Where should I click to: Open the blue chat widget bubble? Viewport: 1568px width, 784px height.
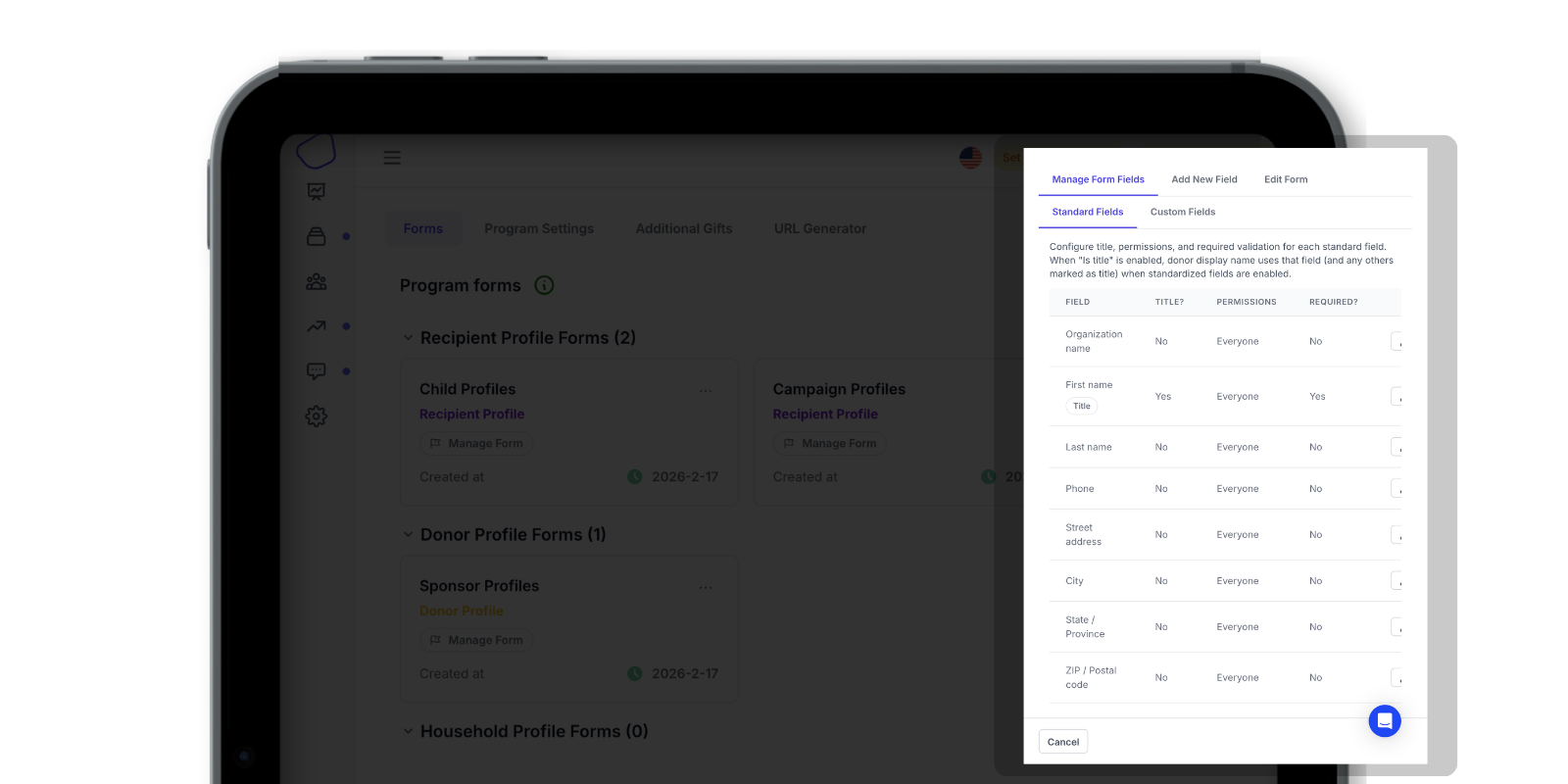coord(1384,721)
